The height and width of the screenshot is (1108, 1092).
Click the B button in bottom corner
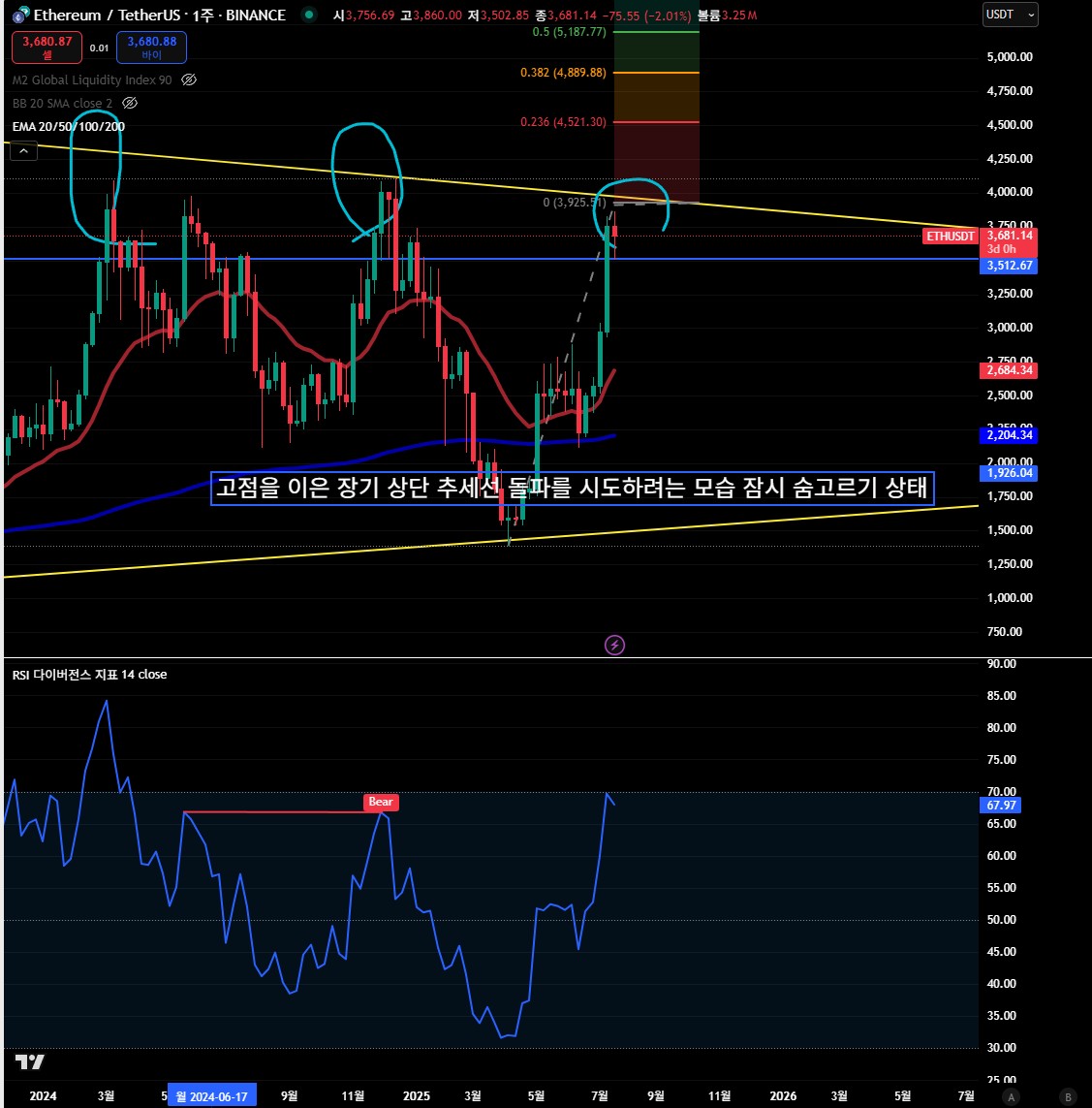click(x=1068, y=1097)
